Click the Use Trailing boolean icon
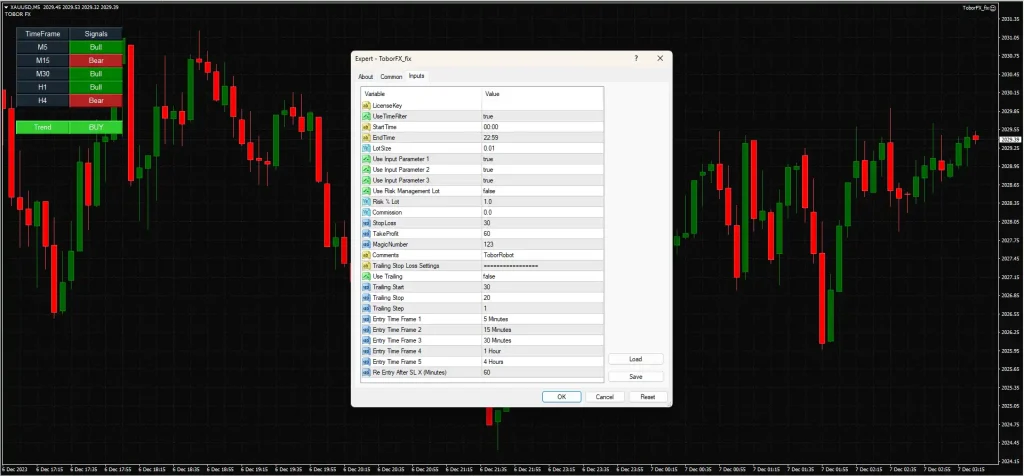Screen dimensions: 1024x476 point(366,276)
